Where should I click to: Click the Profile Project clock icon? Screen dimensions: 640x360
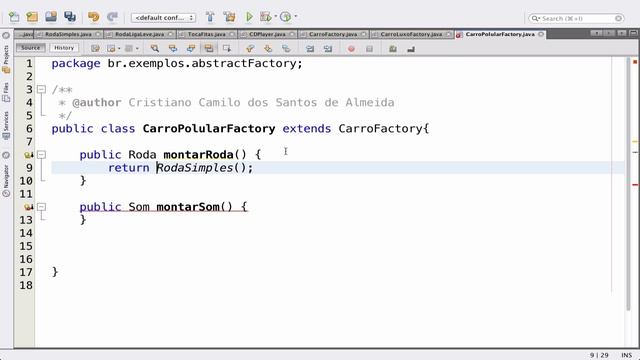coord(286,17)
